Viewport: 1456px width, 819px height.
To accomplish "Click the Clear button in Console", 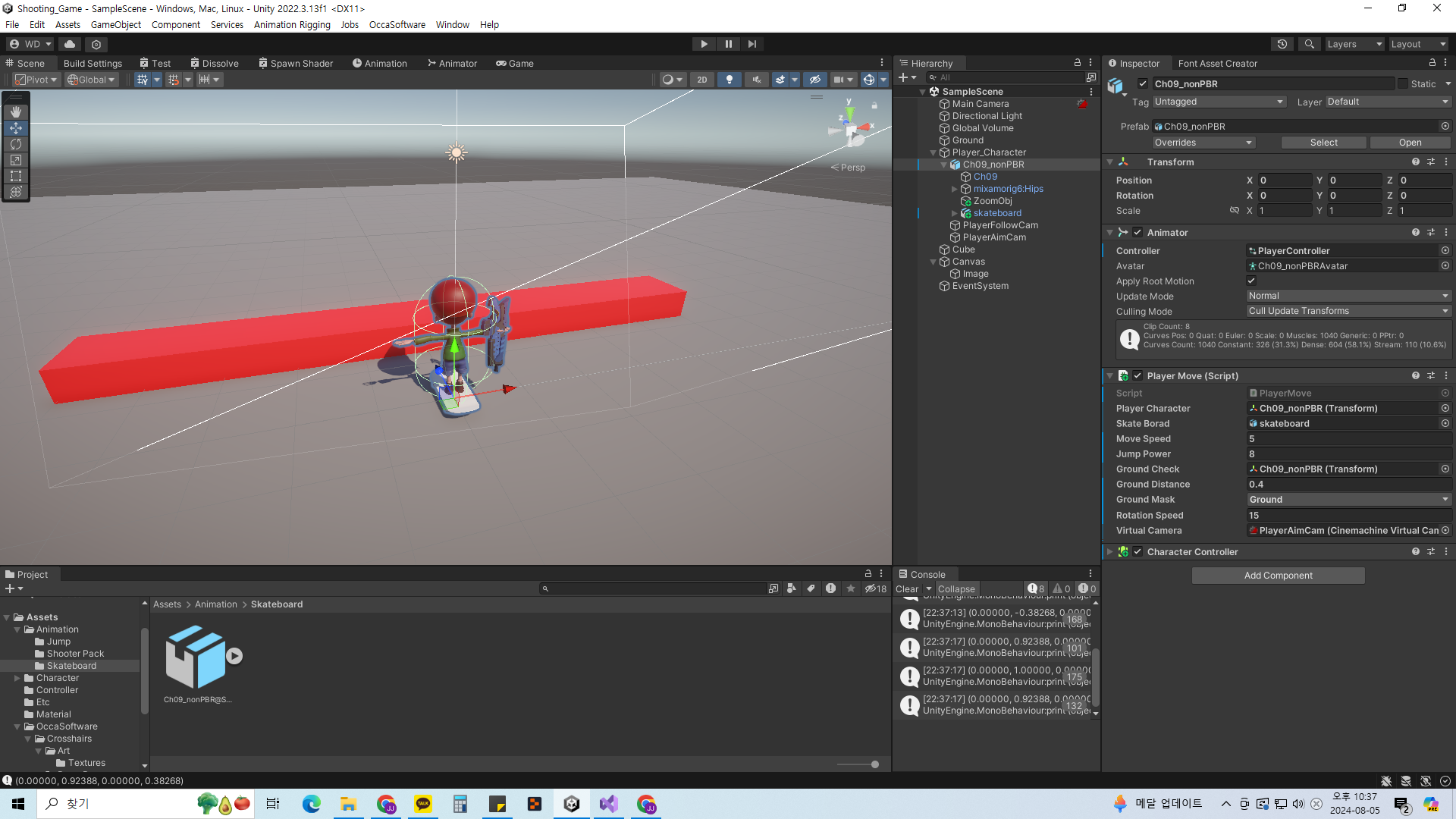I will pyautogui.click(x=907, y=589).
